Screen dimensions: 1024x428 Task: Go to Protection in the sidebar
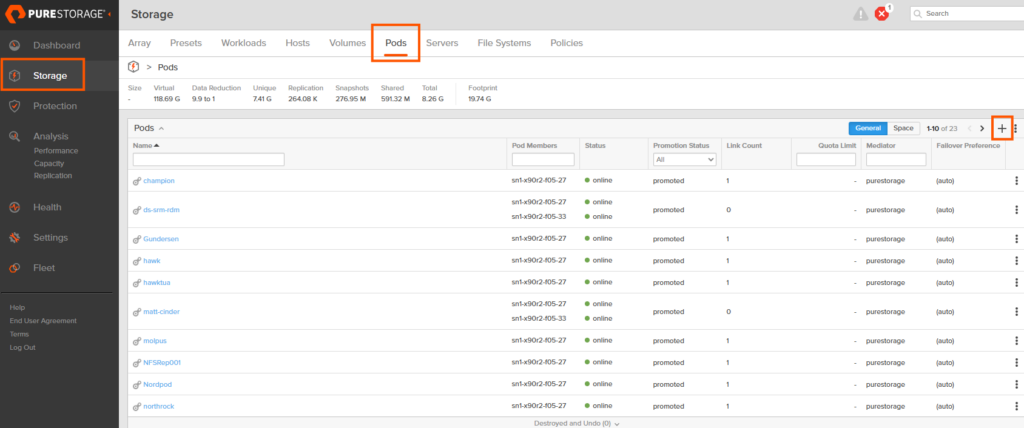pyautogui.click(x=54, y=106)
